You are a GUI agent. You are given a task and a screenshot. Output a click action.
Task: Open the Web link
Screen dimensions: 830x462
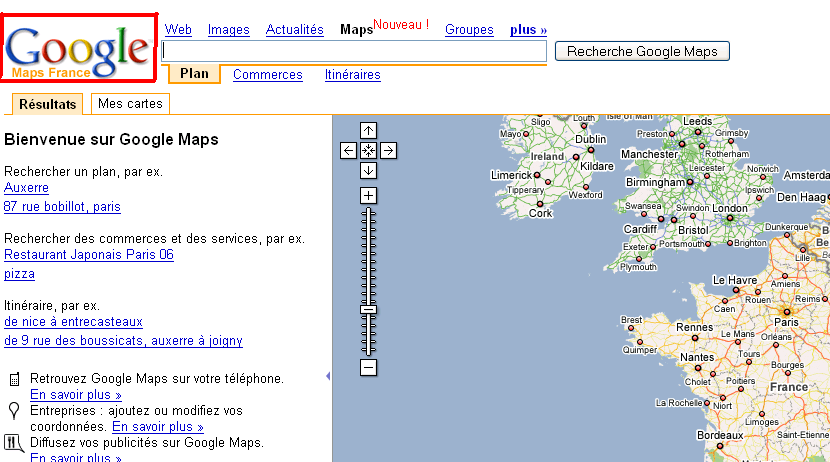pyautogui.click(x=178, y=30)
